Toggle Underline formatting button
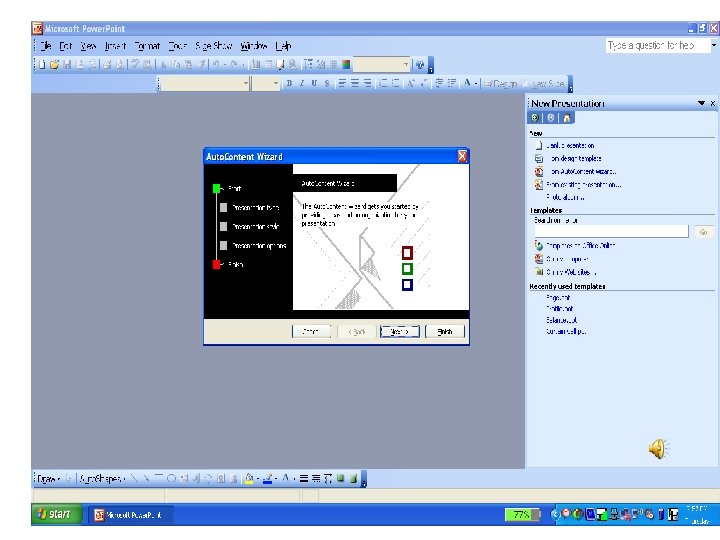This screenshot has width=720, height=540. tap(314, 83)
